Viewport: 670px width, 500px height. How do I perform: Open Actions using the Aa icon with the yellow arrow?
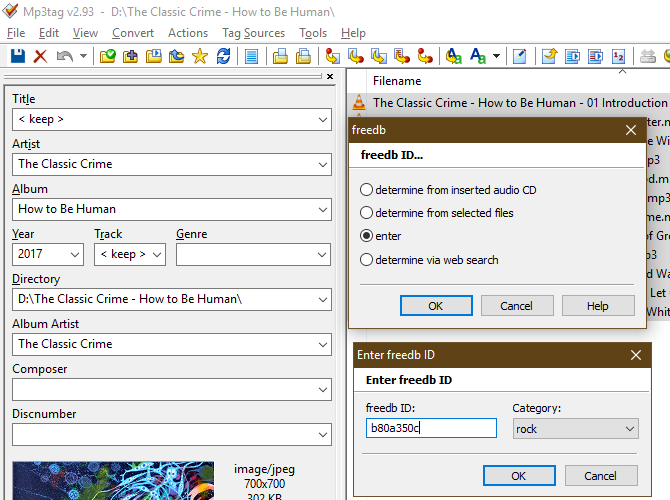454,56
